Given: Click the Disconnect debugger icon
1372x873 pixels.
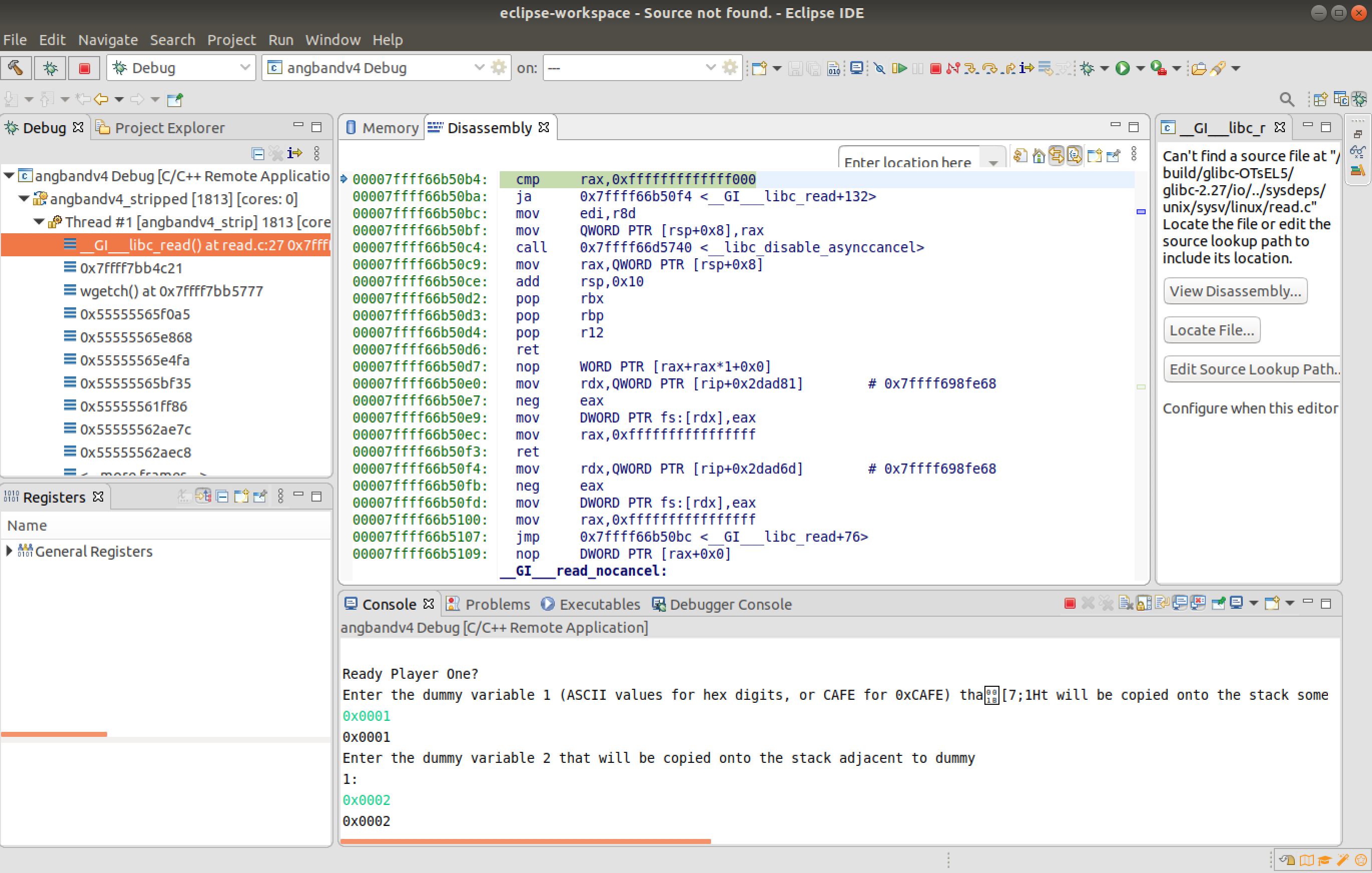Looking at the screenshot, I should 953,69.
